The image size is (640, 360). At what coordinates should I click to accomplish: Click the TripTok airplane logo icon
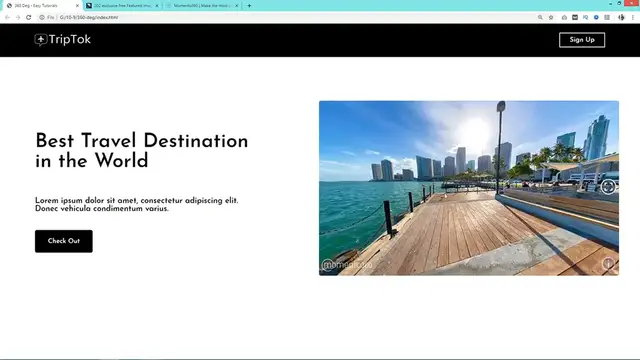click(x=40, y=40)
